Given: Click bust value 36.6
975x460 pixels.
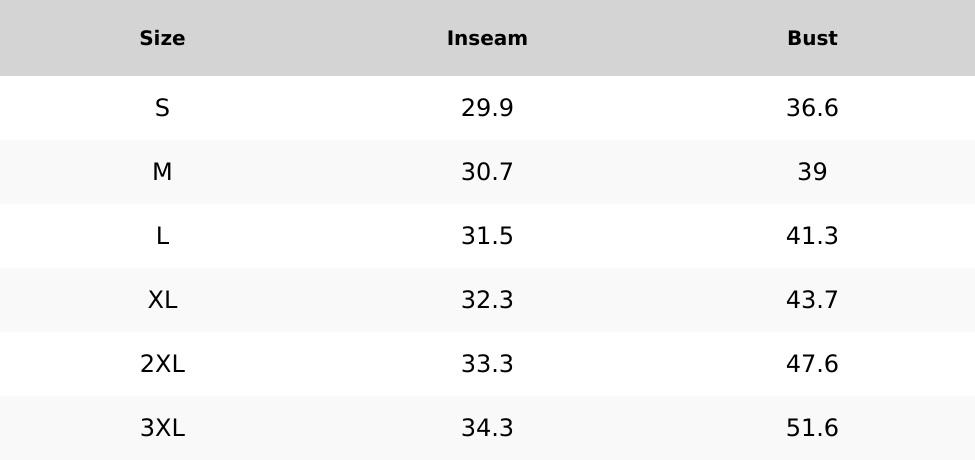Looking at the screenshot, I should [x=812, y=108].
